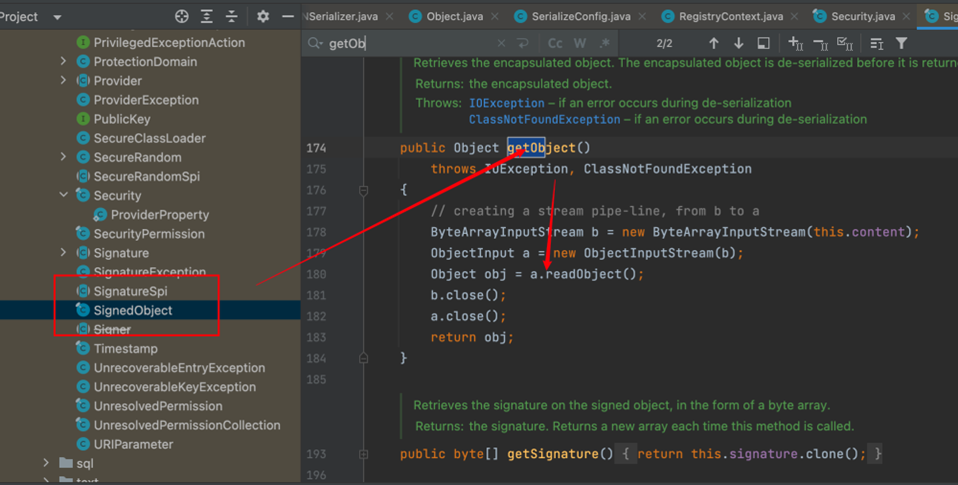958x485 pixels.
Task: Click the find input field with getOb
Action: tap(409, 43)
